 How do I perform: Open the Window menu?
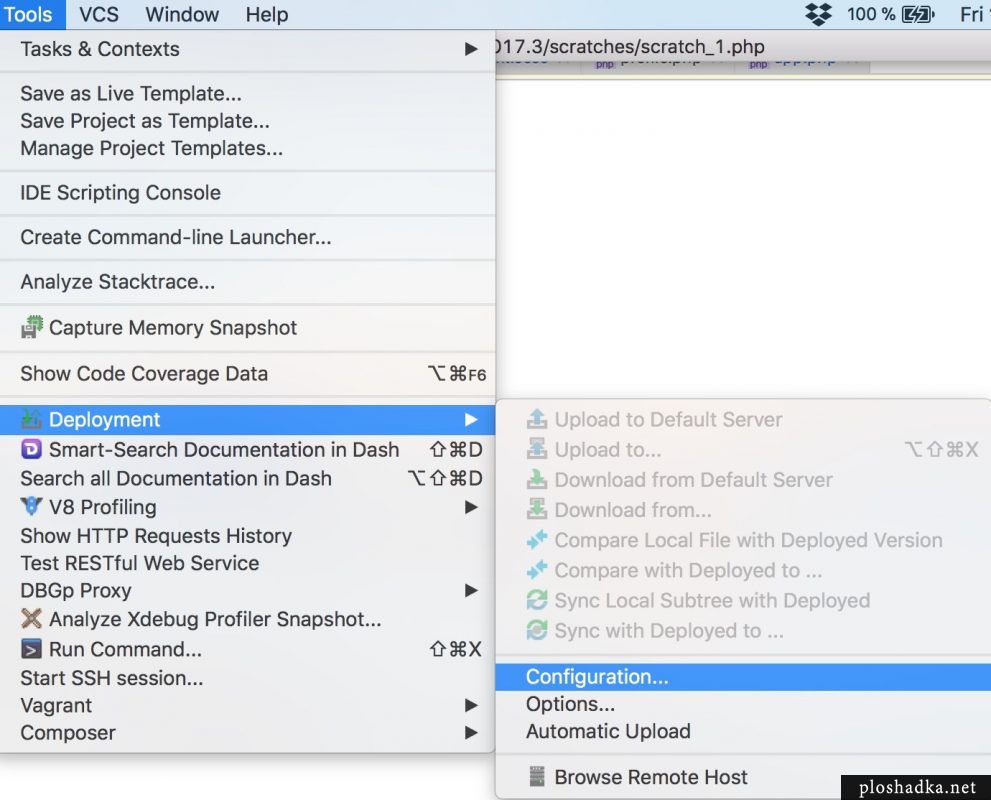click(x=181, y=14)
